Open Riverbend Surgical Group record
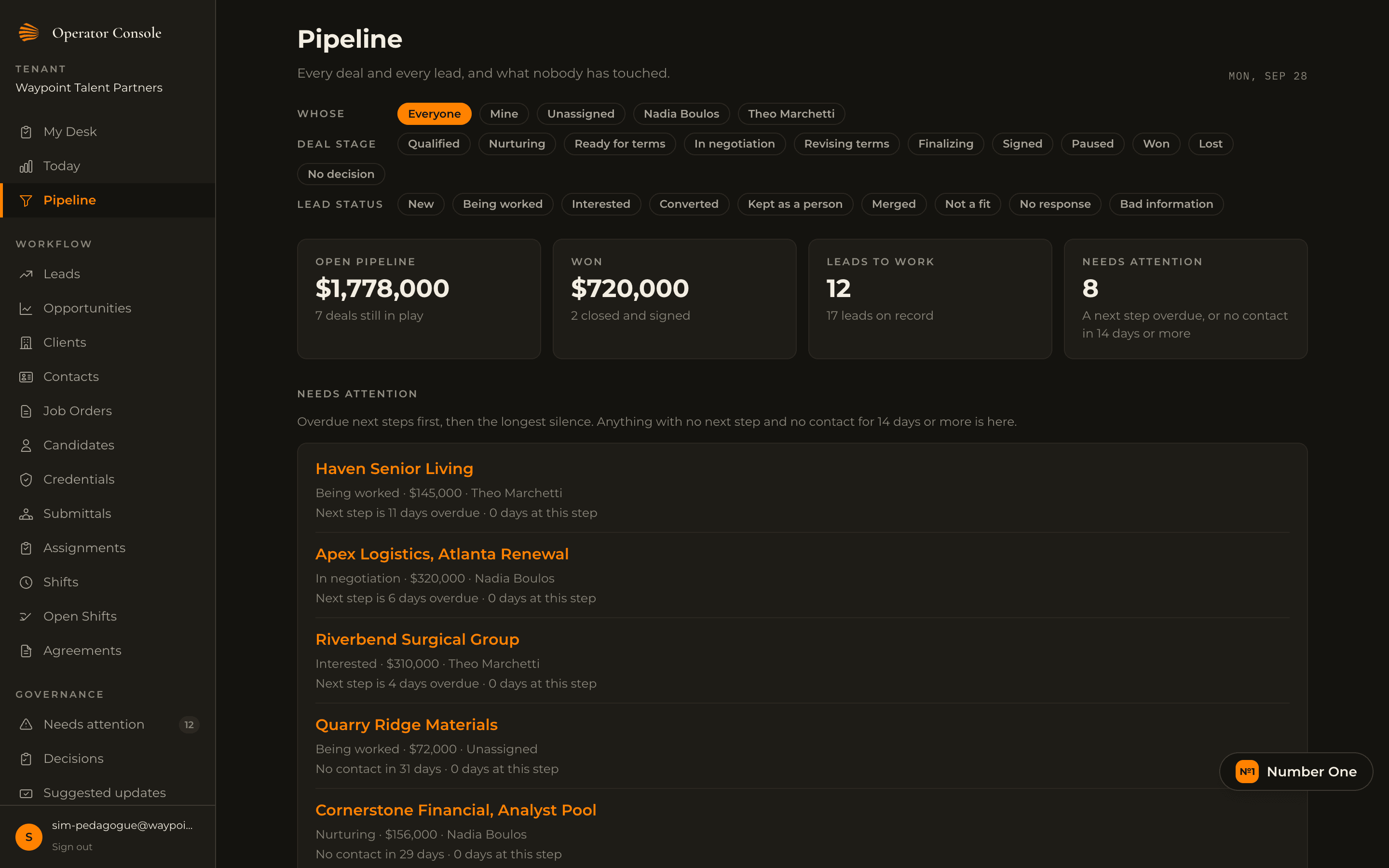Image resolution: width=1389 pixels, height=868 pixels. click(x=417, y=639)
